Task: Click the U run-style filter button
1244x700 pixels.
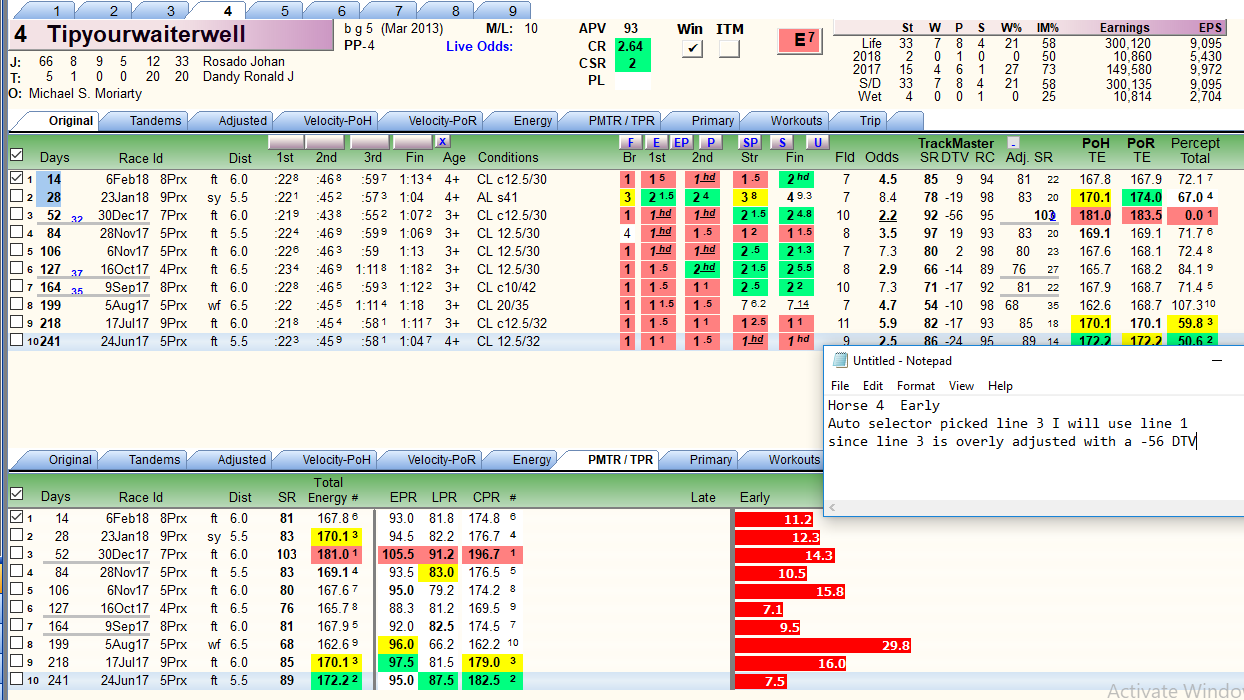Action: point(817,143)
